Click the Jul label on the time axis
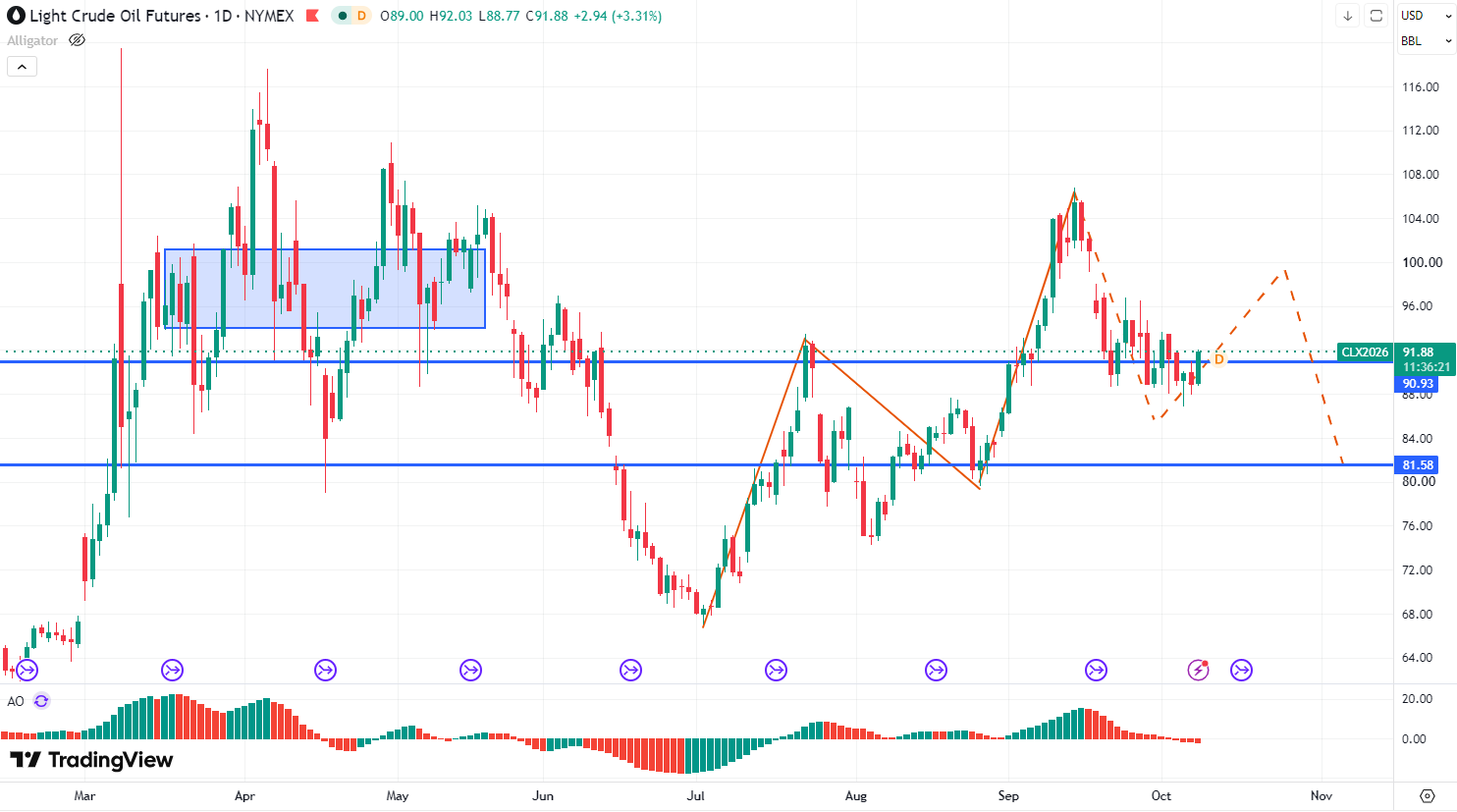 [x=695, y=796]
